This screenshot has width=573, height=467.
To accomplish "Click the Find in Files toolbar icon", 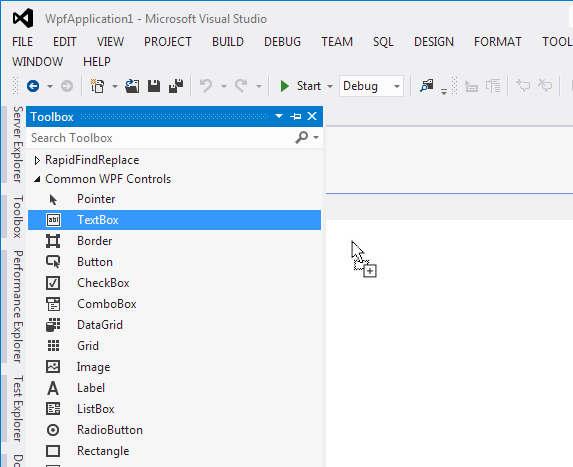I will coord(426,86).
